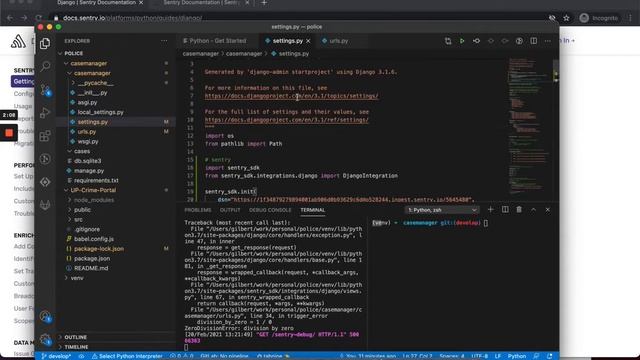Open Source Control view in activity bar
The image size is (640, 360).
coord(45,90)
